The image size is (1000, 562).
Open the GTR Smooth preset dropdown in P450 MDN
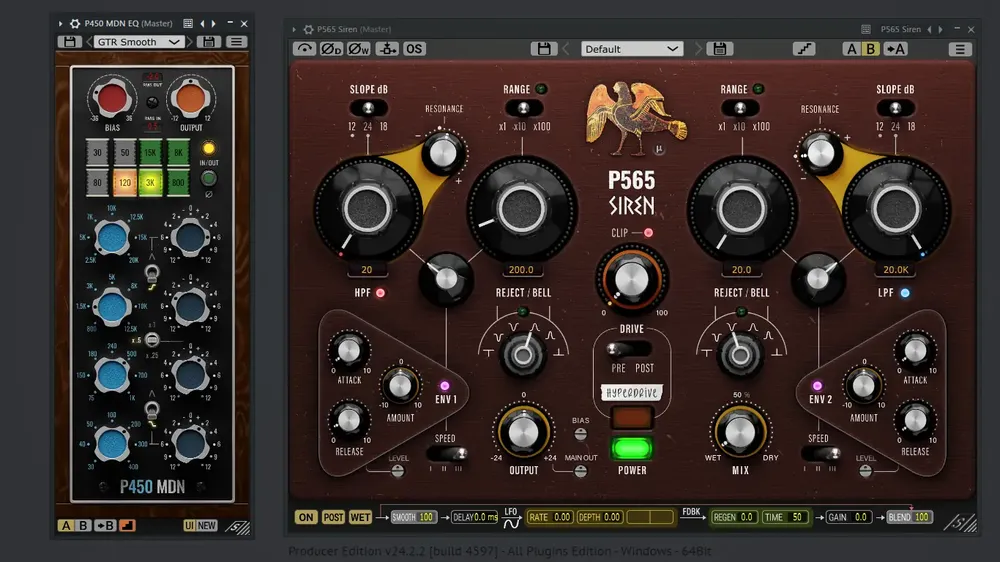[x=139, y=42]
